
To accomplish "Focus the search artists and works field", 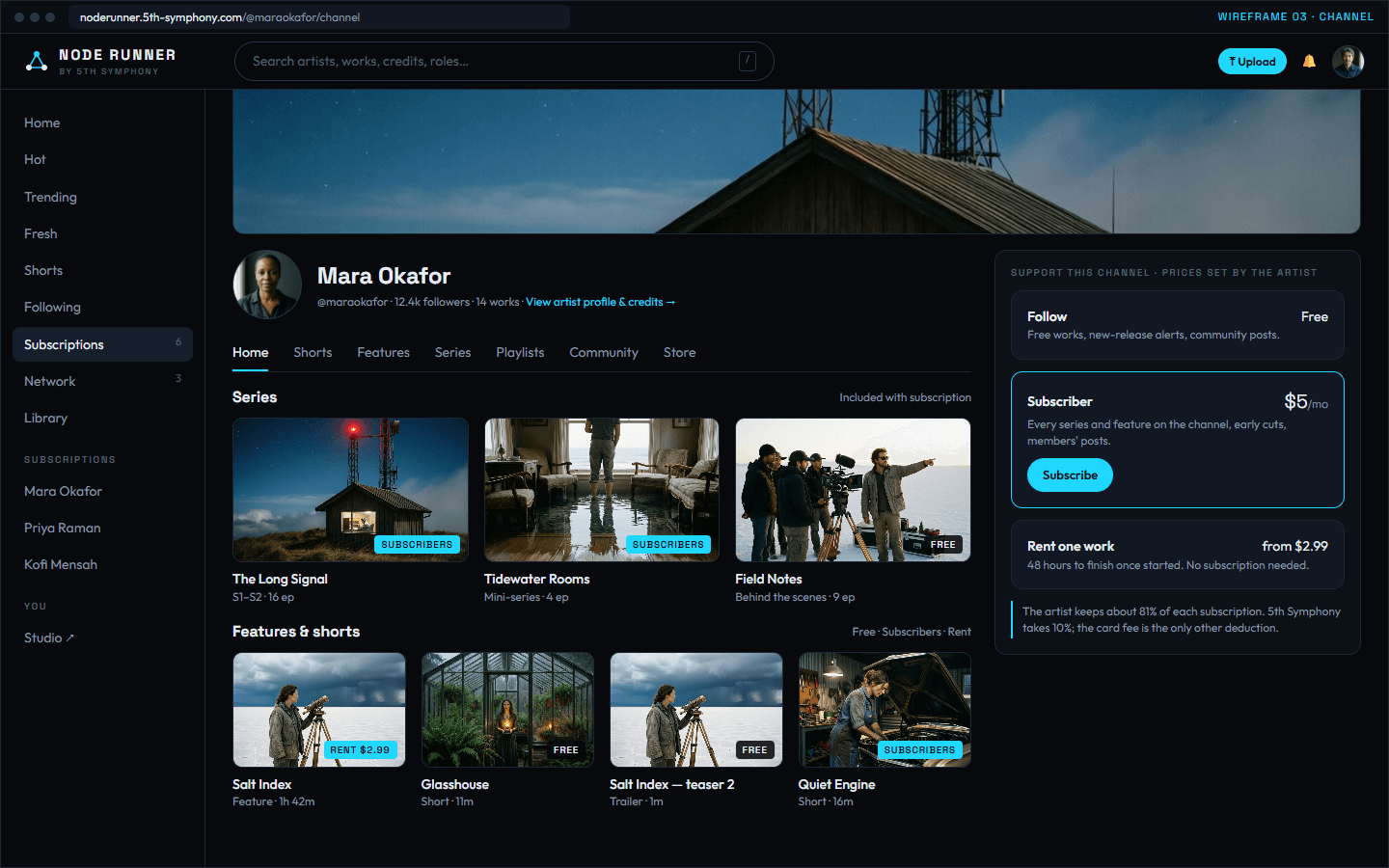I will tap(504, 61).
